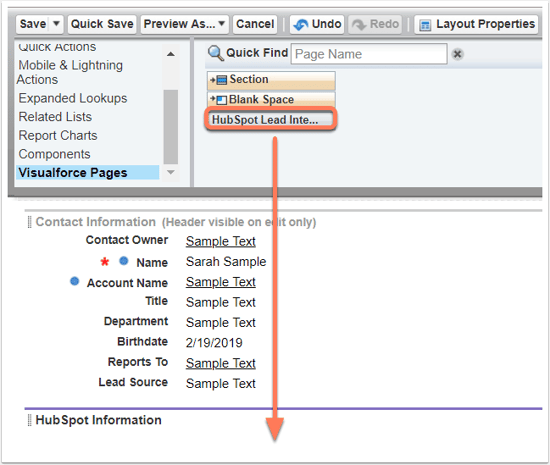The height and width of the screenshot is (465, 550).
Task: Click the Undo arrow icon
Action: click(x=301, y=25)
